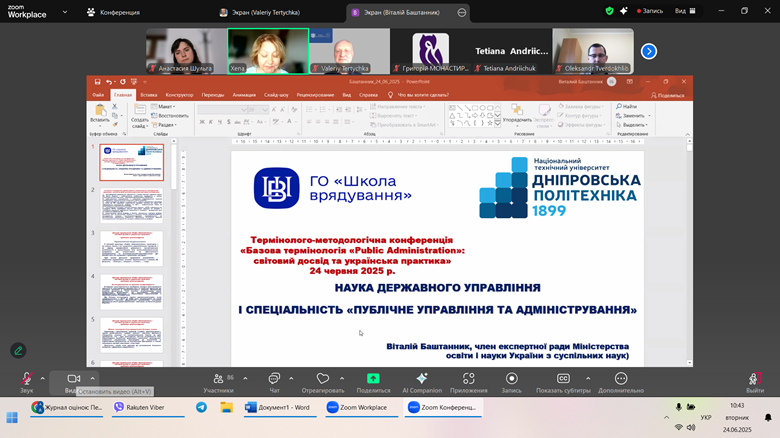
Task: Show next participants with blue arrow
Action: [x=649, y=51]
